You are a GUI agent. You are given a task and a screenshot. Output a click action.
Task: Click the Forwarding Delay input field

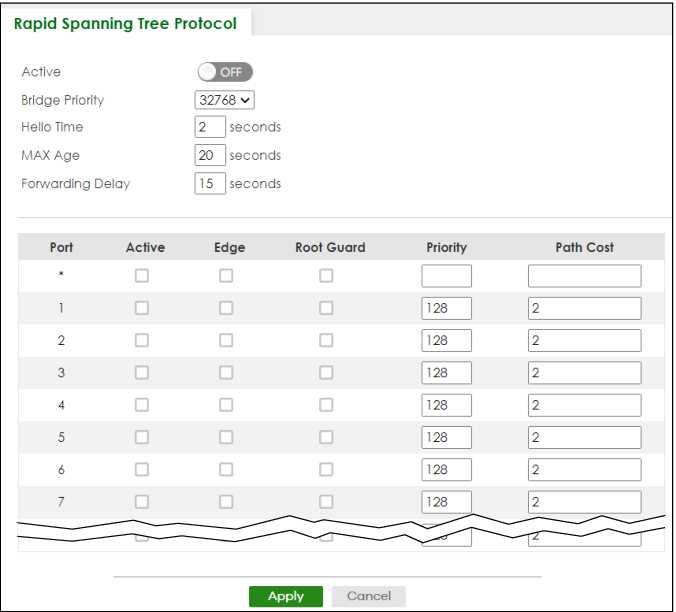pos(210,184)
